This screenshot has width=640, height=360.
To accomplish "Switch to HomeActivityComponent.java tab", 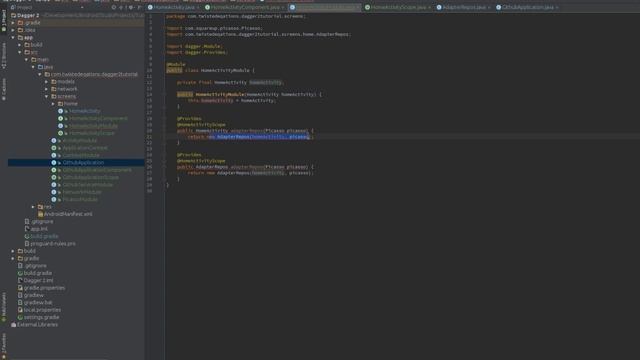I will coord(245,7).
